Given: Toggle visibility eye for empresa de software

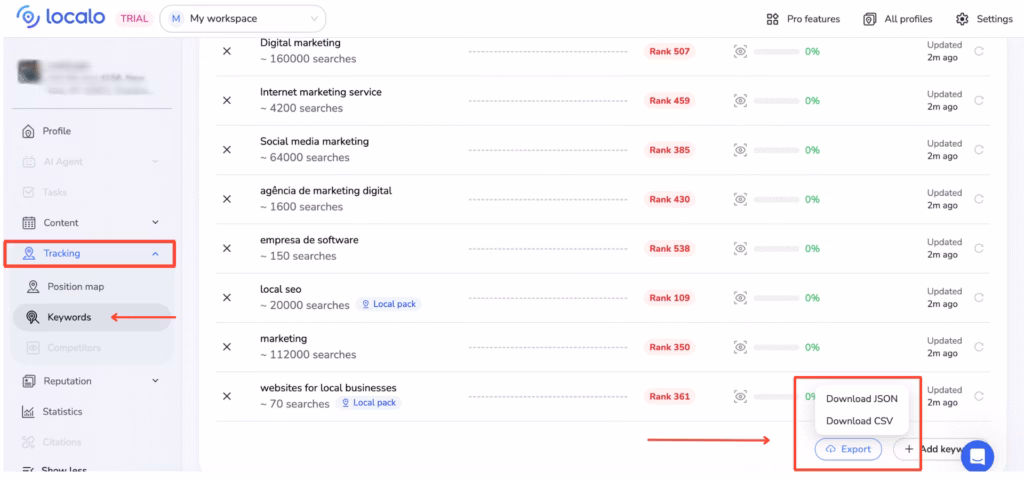Looking at the screenshot, I should point(740,248).
